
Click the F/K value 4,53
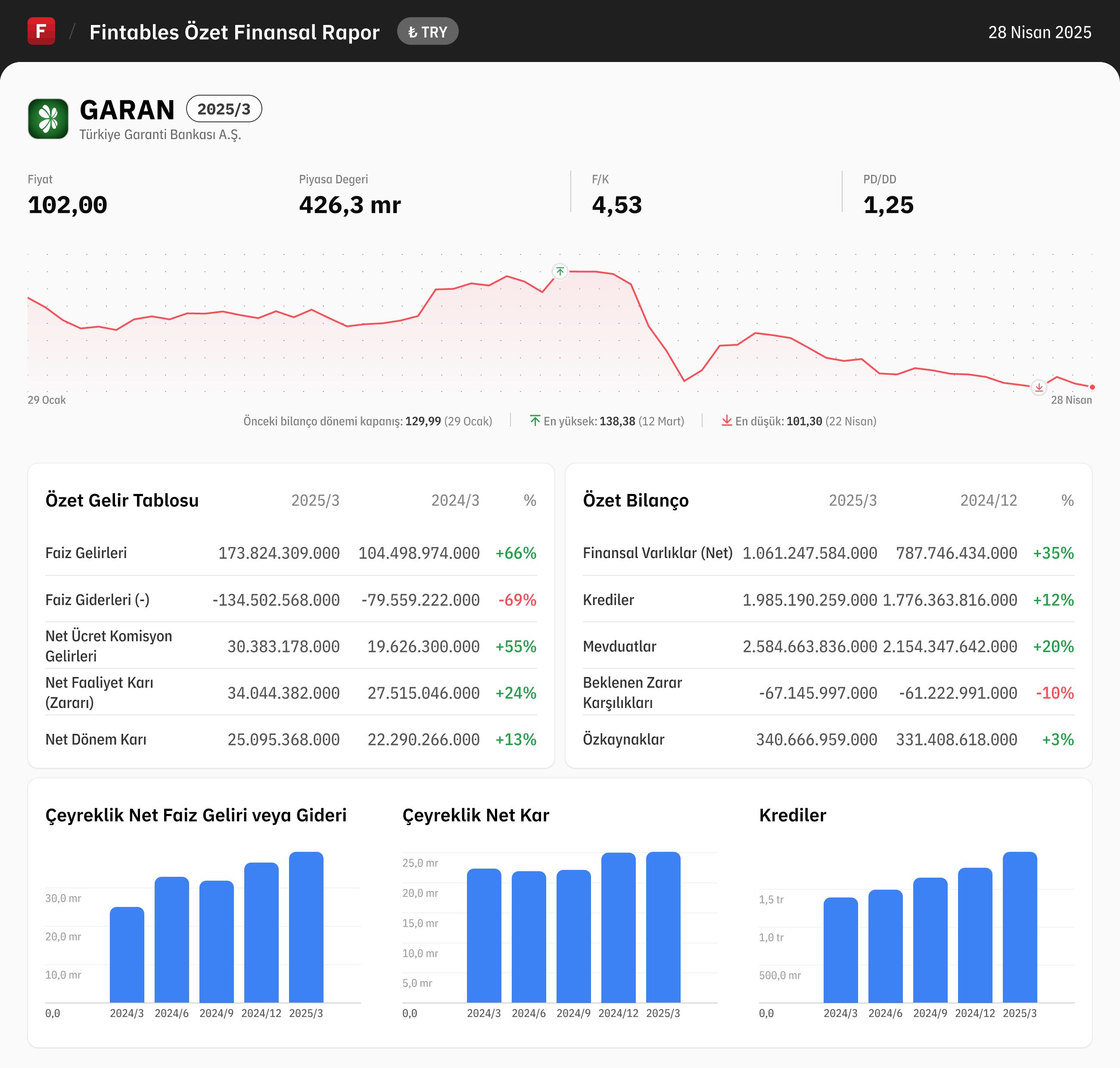617,205
